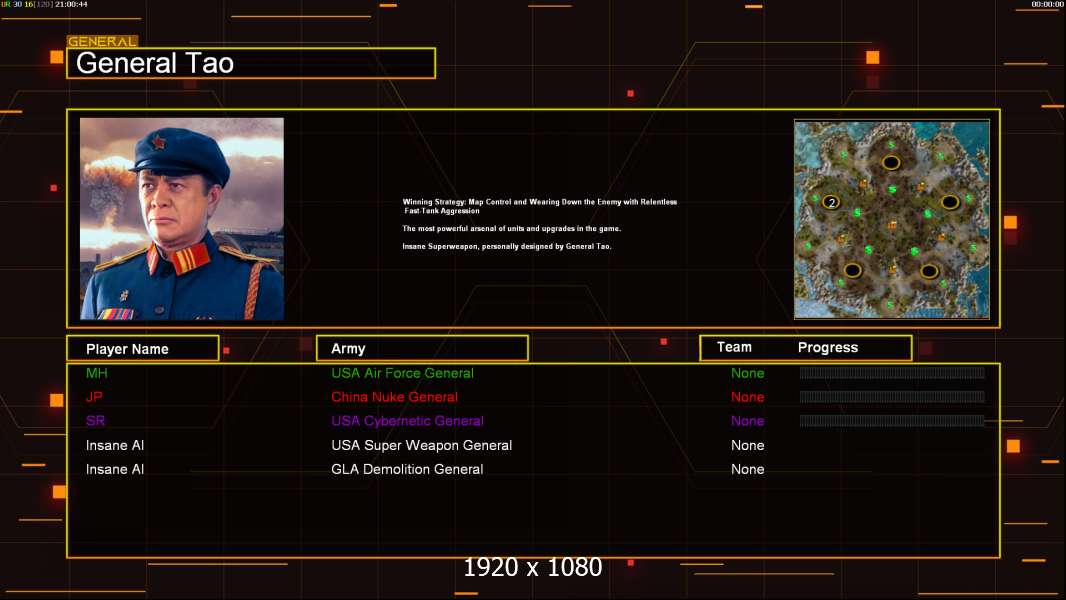The image size is (1066, 600).
Task: Click the orange square left of General Tao title
Action: point(57,57)
